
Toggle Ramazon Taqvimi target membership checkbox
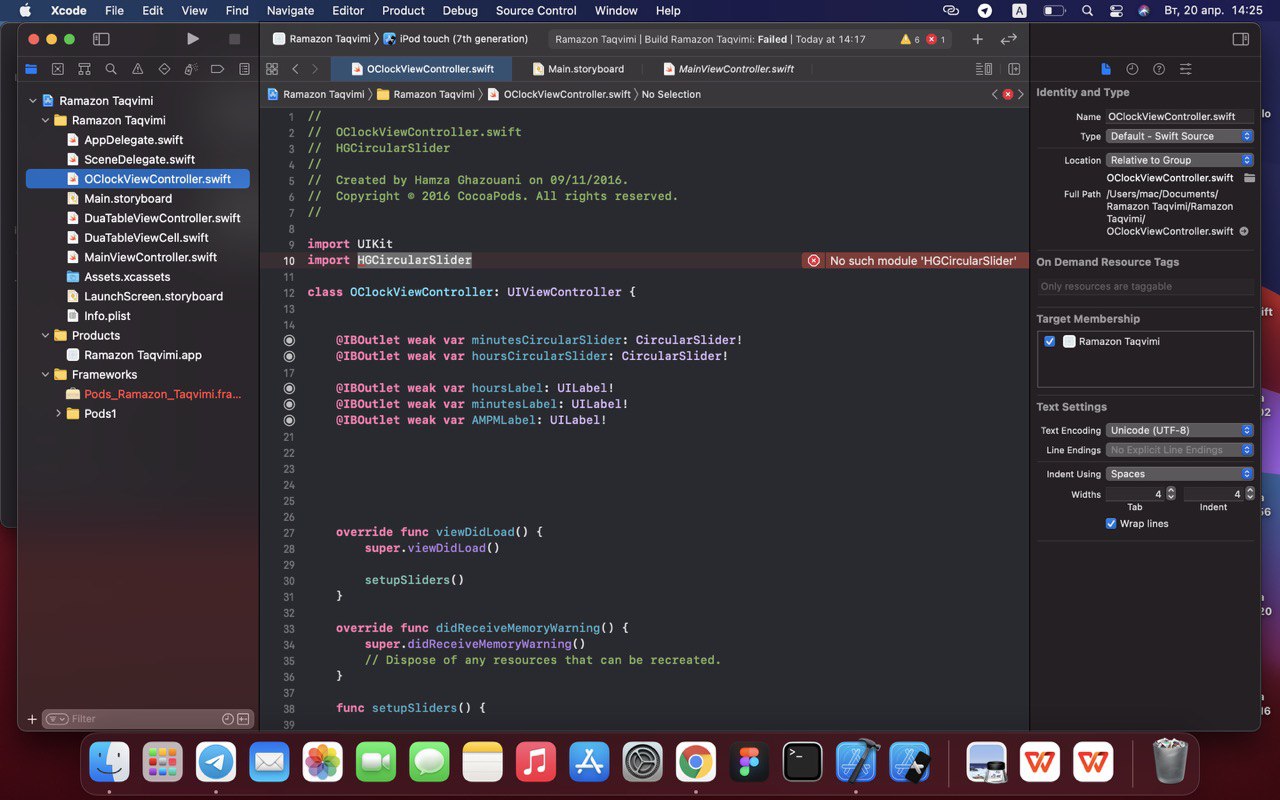click(1049, 341)
